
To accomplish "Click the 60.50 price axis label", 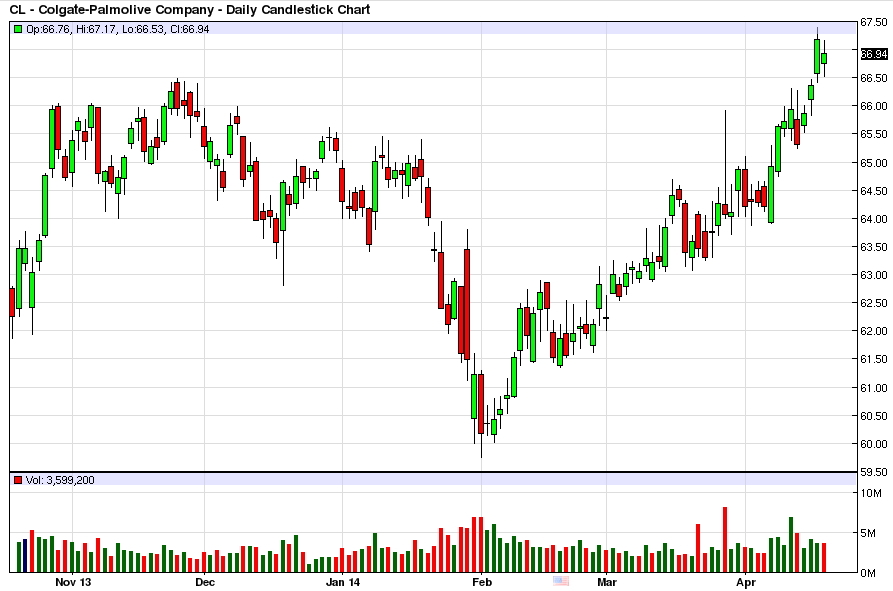I will [x=874, y=416].
